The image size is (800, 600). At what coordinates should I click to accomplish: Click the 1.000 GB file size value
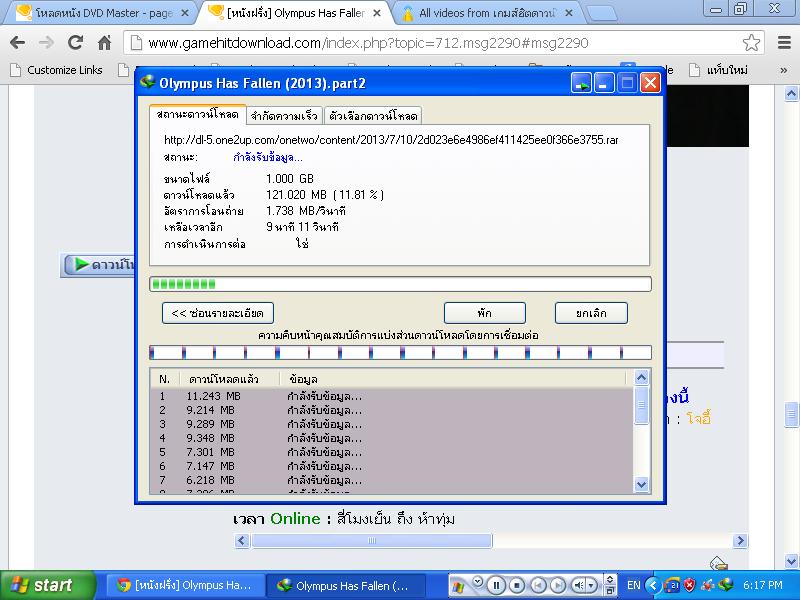coord(290,179)
